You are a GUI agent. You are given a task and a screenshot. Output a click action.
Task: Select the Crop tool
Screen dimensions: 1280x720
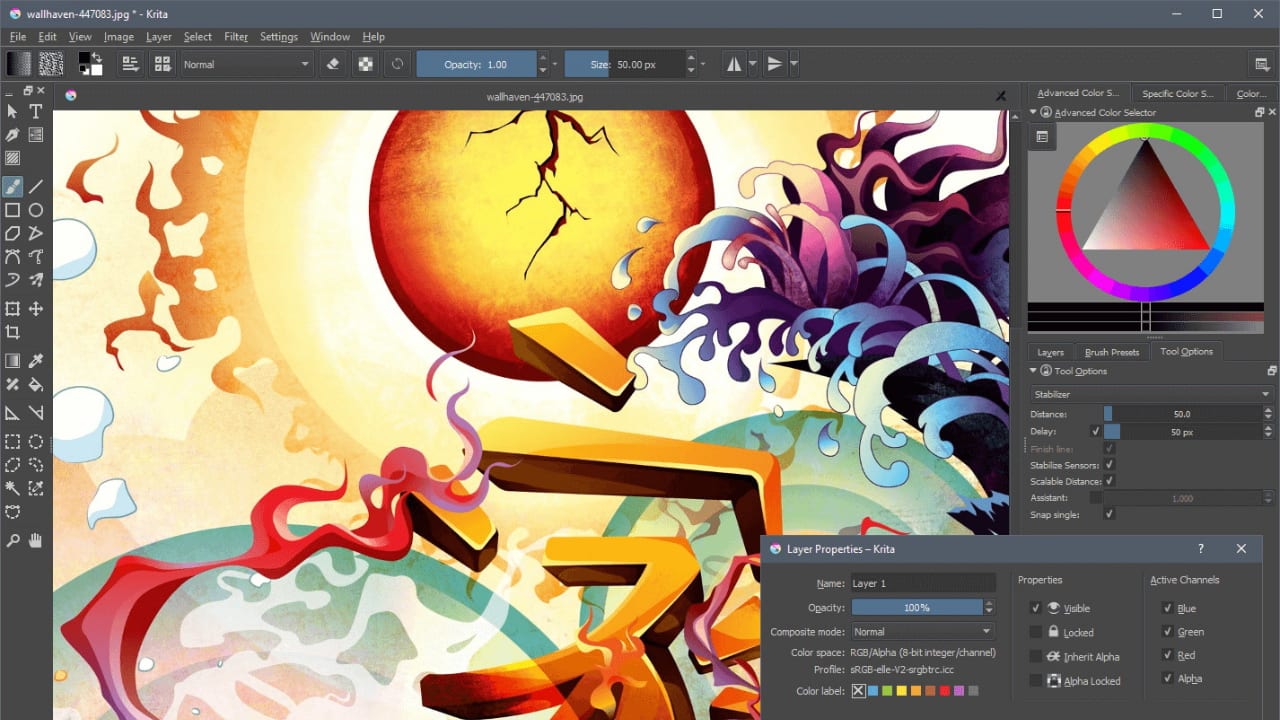click(x=13, y=333)
